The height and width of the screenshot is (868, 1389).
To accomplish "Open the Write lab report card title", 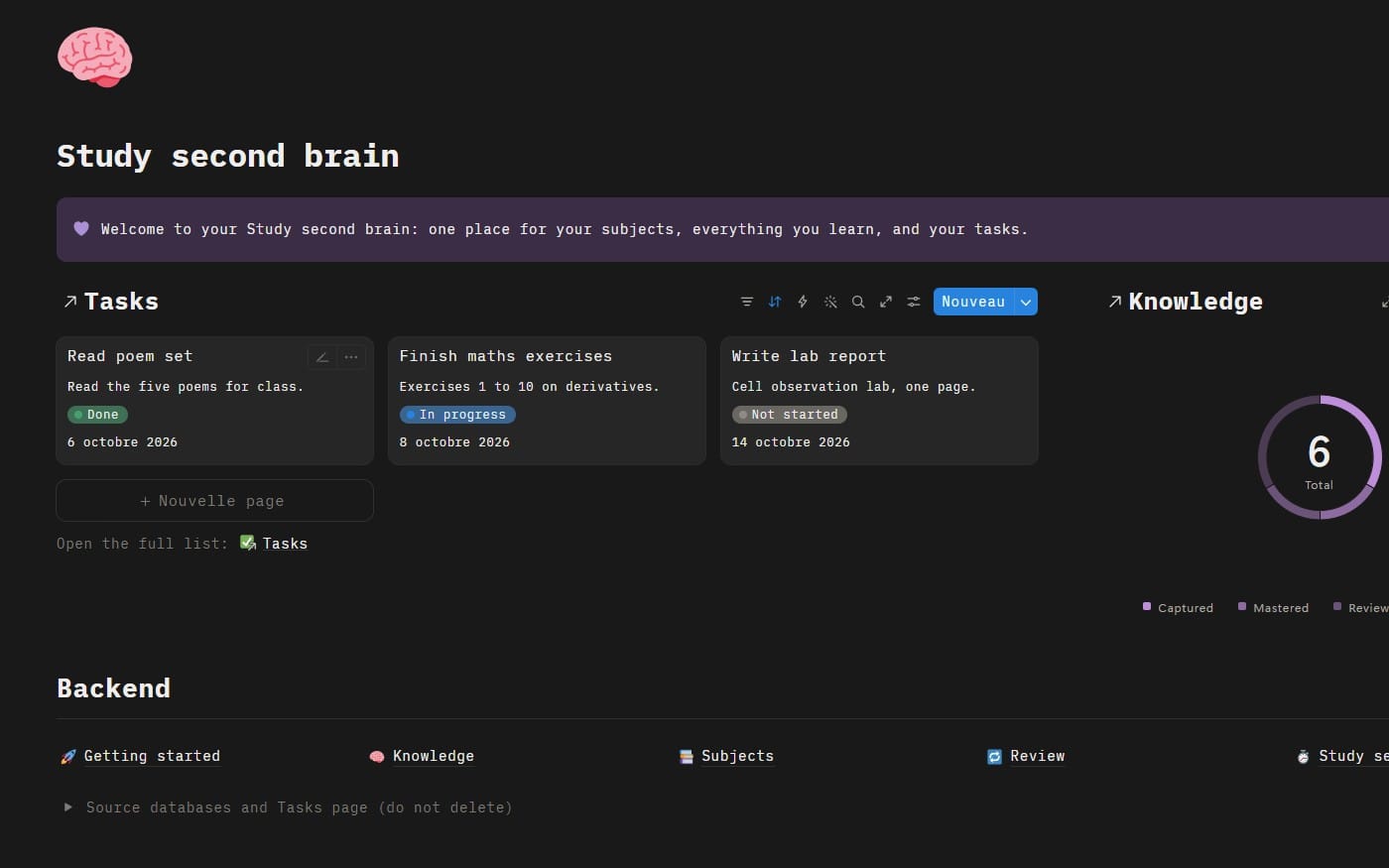I will tap(809, 356).
